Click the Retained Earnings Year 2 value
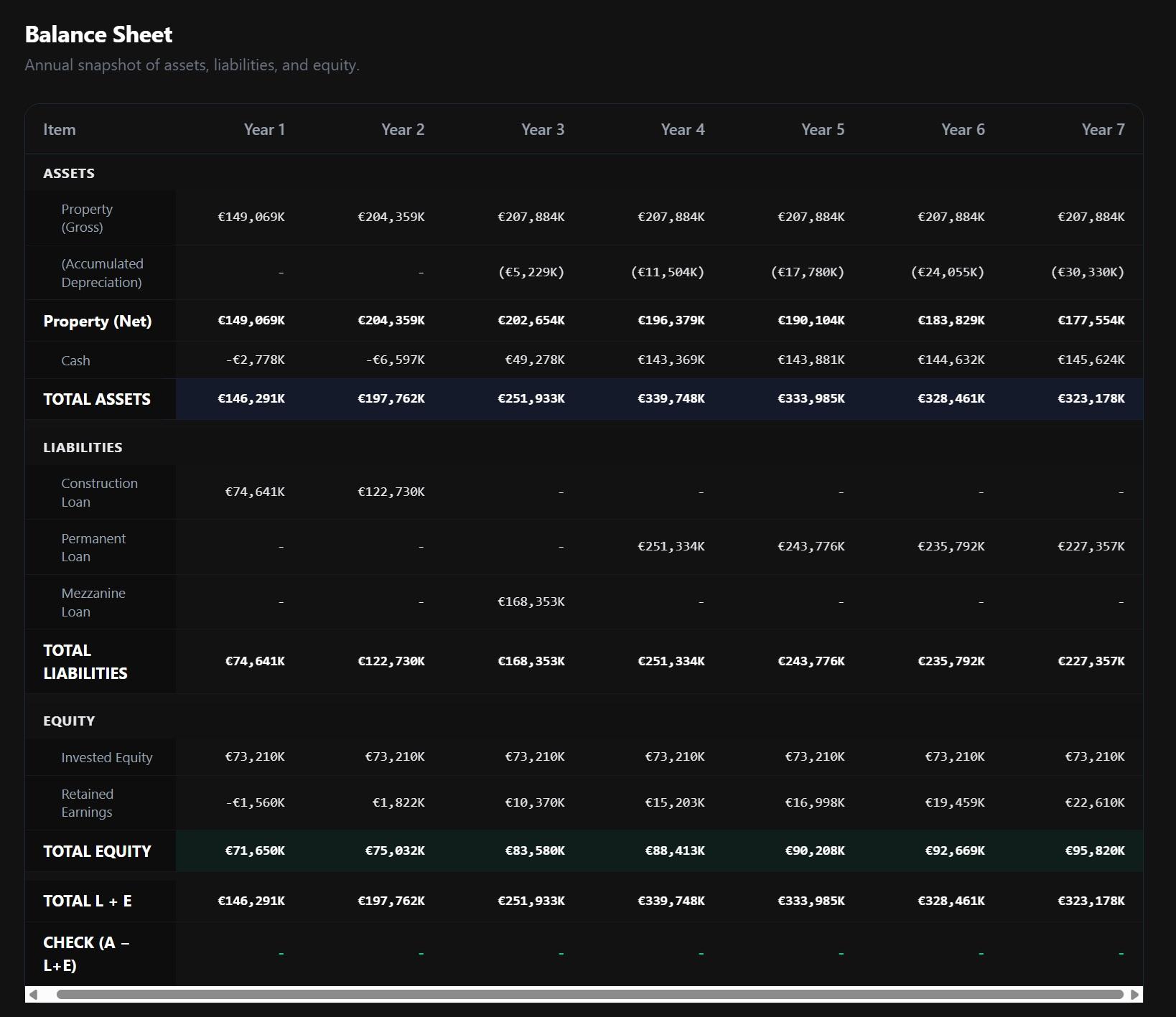Viewport: 1176px width, 1017px height. (x=399, y=802)
